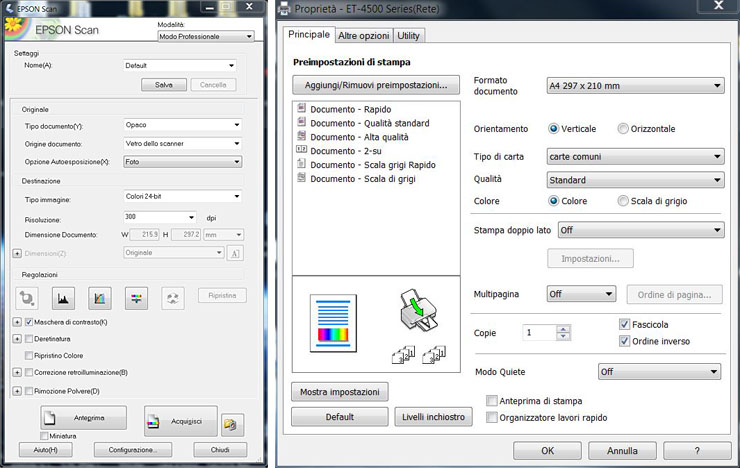This screenshot has width=740, height=468.
Task: Expand the Maschera di contrasto options
Action: tap(16, 322)
